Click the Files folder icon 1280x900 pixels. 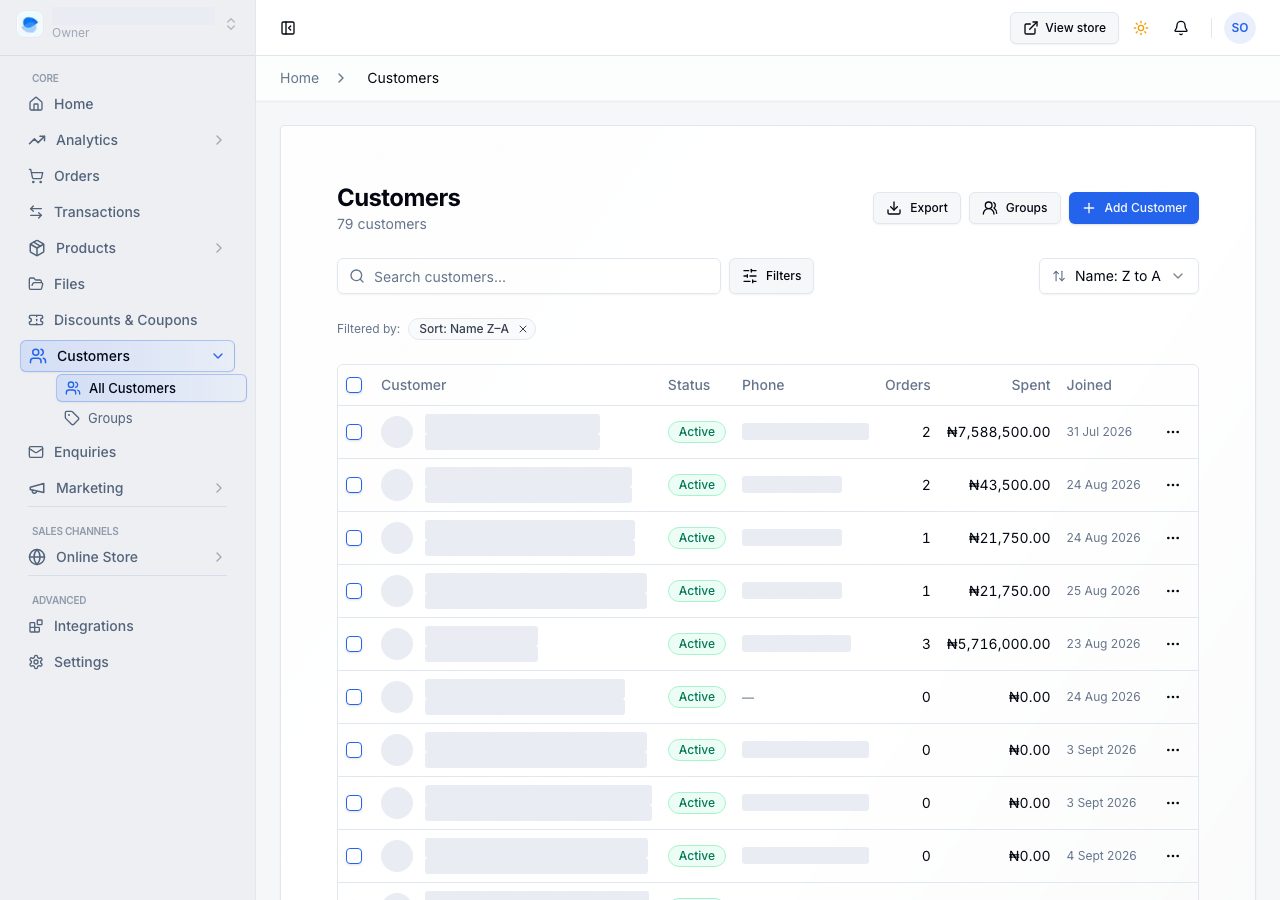pos(36,284)
